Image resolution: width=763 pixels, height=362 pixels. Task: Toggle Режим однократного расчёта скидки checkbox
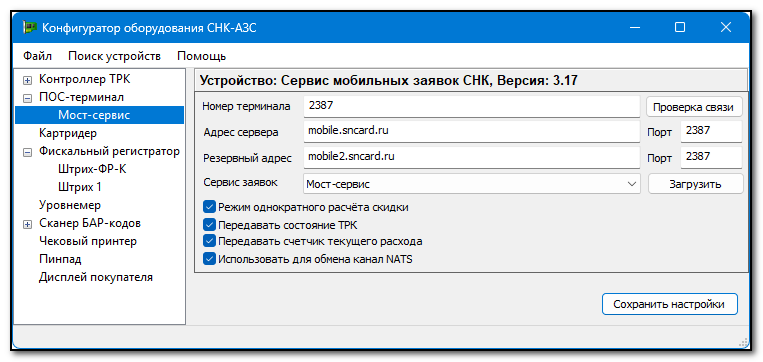click(x=209, y=207)
